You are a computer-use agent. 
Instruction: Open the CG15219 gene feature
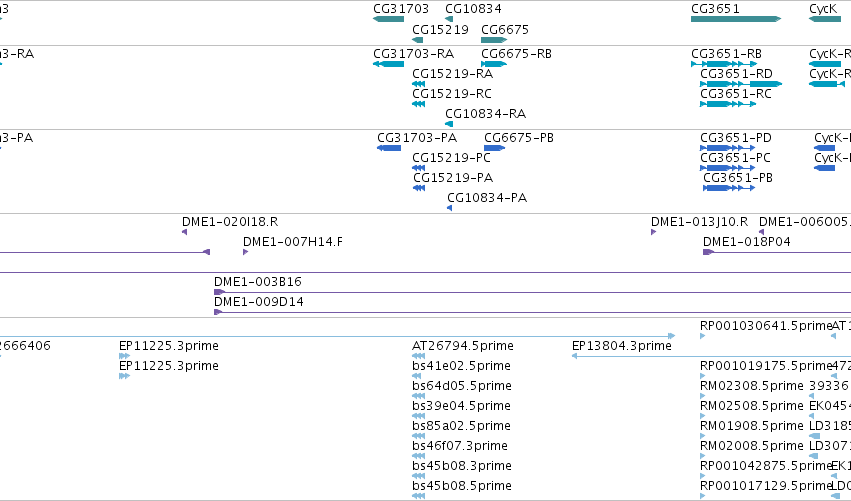[x=417, y=40]
